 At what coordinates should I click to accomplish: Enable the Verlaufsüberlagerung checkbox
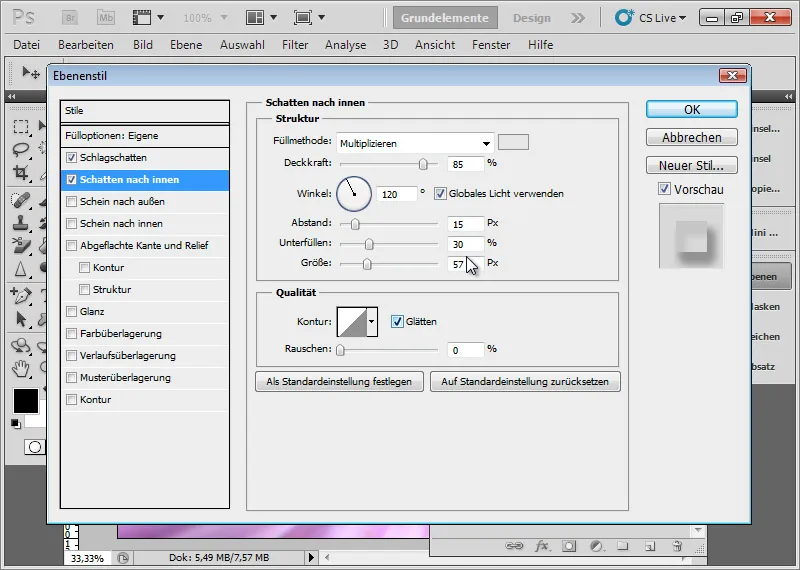pyautogui.click(x=71, y=356)
